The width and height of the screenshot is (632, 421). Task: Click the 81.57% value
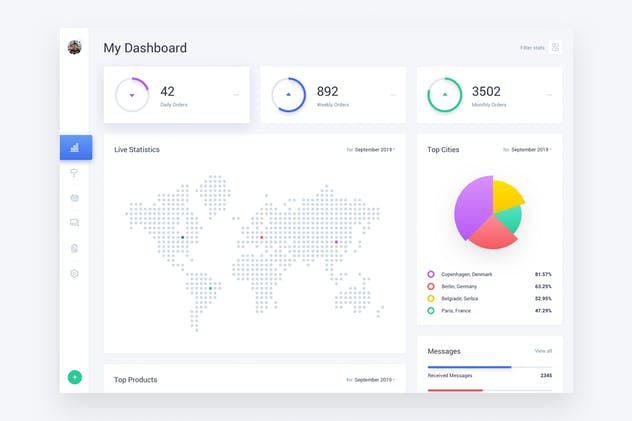(543, 274)
